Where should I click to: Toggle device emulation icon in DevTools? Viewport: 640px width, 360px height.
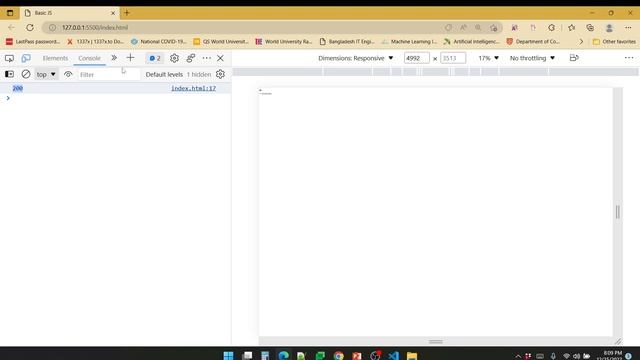coord(26,58)
